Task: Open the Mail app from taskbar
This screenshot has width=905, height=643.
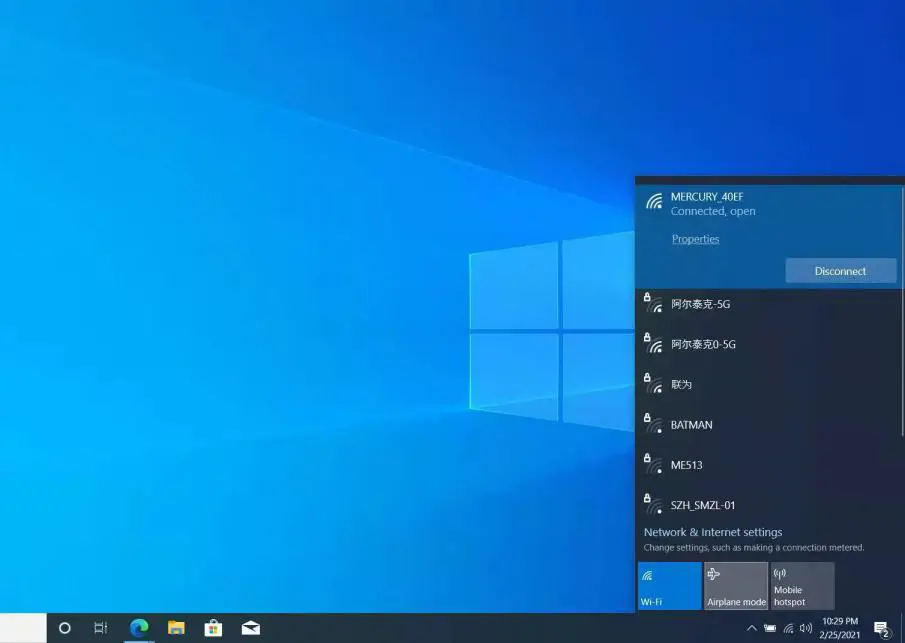Action: 250,628
